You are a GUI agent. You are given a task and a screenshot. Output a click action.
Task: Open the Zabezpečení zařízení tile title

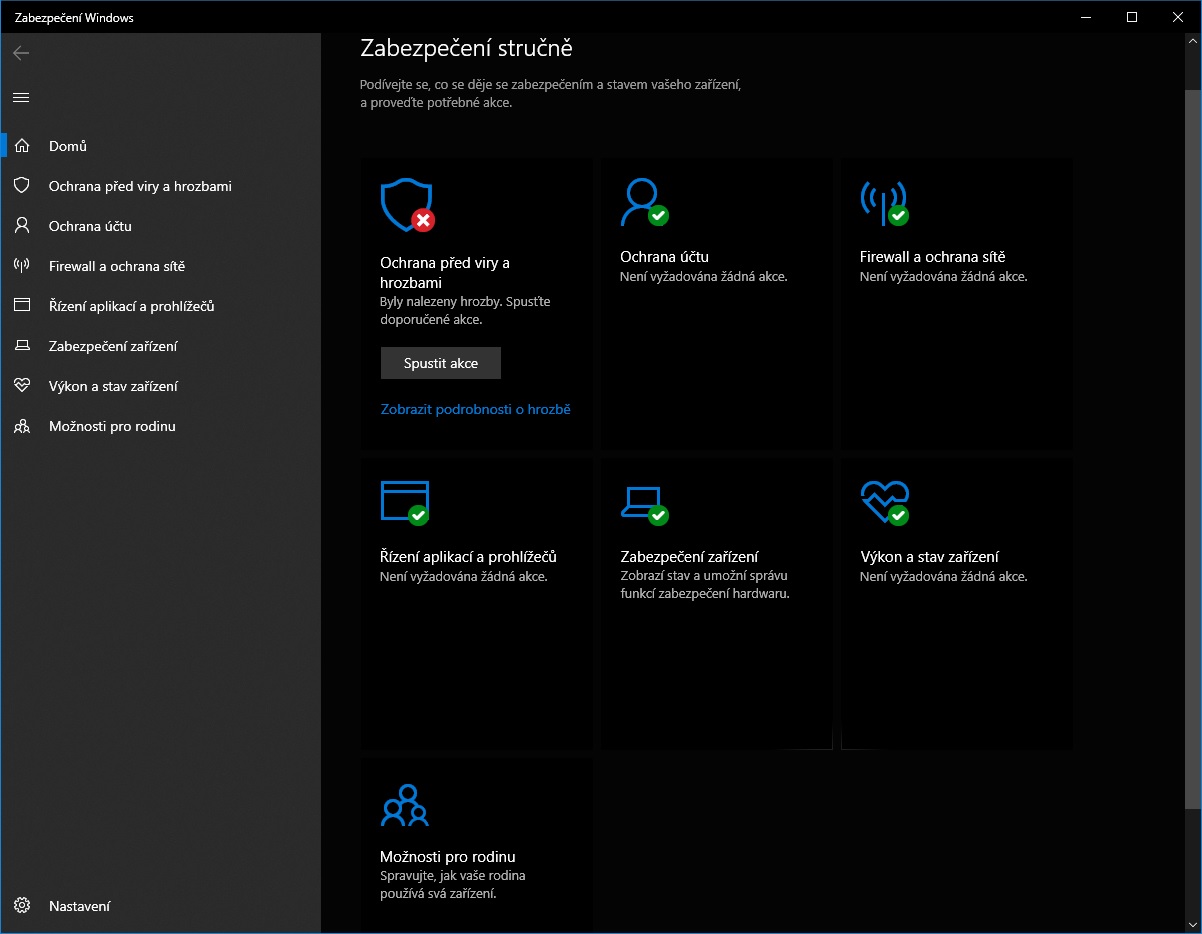pyautogui.click(x=689, y=557)
